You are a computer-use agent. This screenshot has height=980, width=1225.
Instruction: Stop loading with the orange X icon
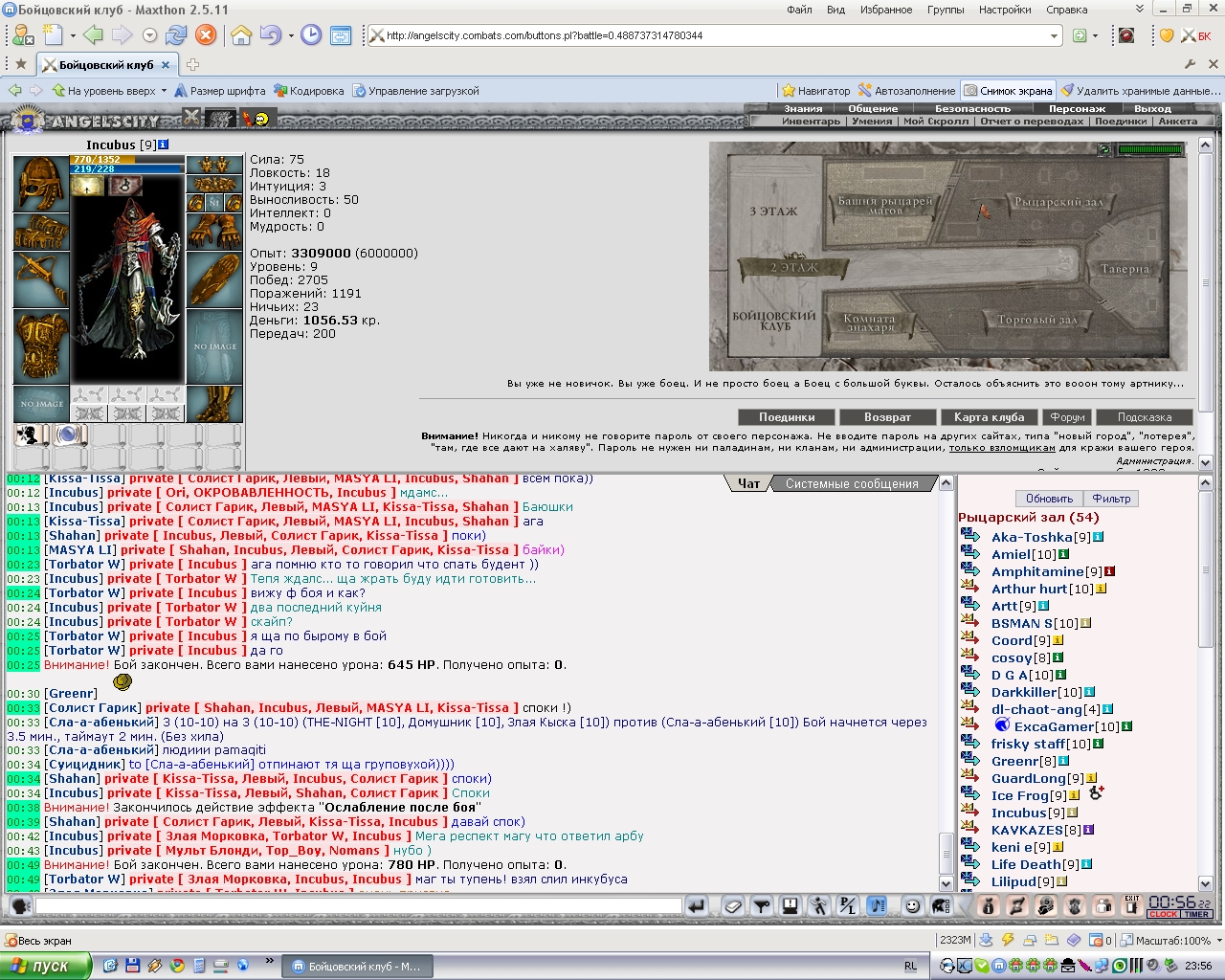click(206, 35)
